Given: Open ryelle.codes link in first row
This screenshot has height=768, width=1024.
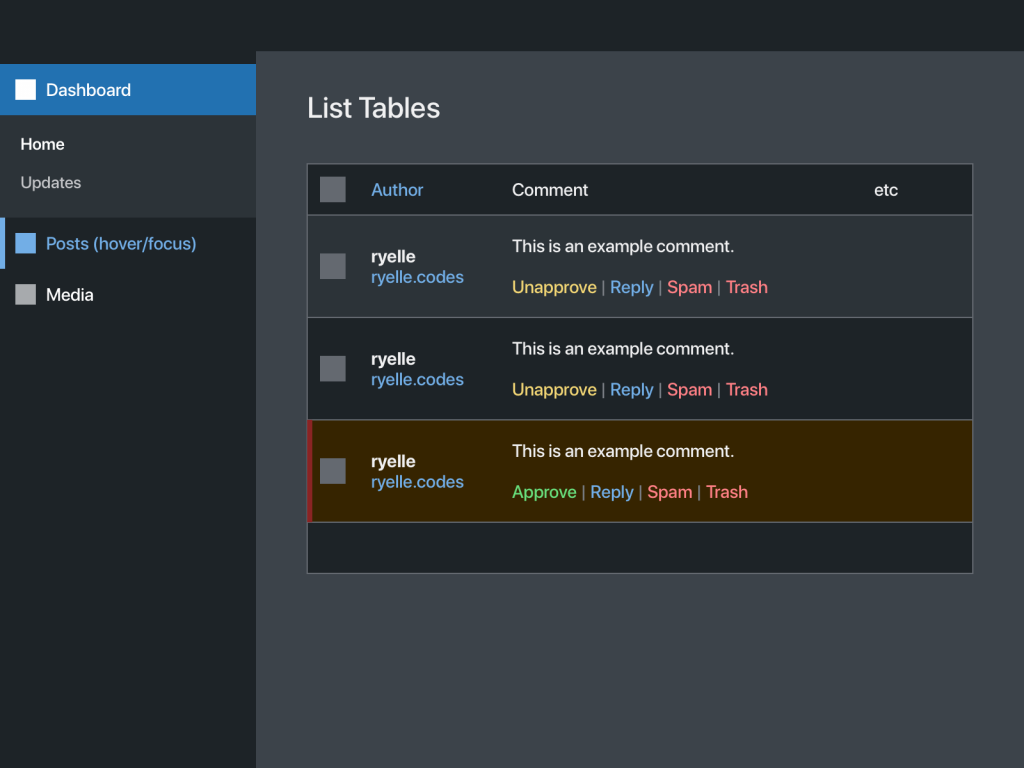Looking at the screenshot, I should (417, 277).
